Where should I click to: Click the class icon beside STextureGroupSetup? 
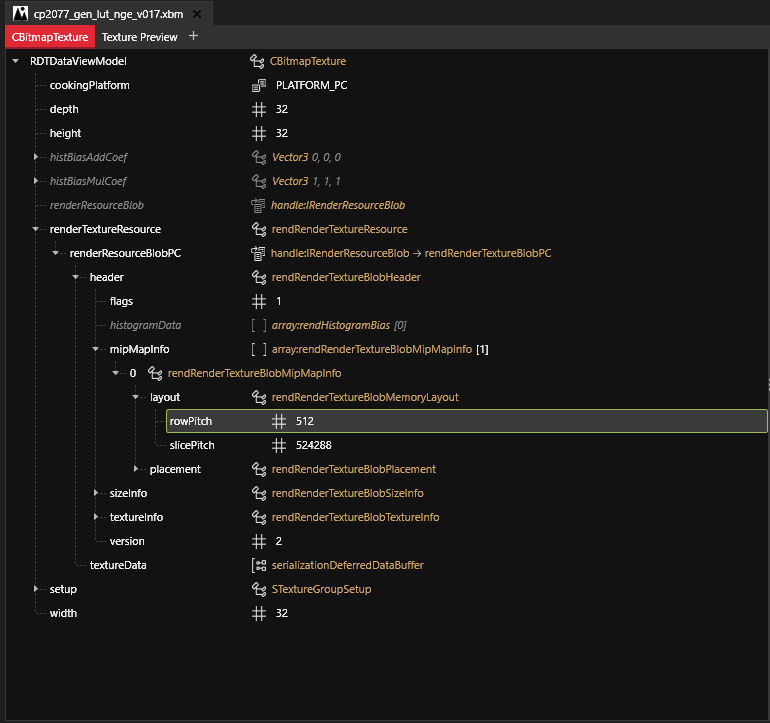(x=258, y=590)
